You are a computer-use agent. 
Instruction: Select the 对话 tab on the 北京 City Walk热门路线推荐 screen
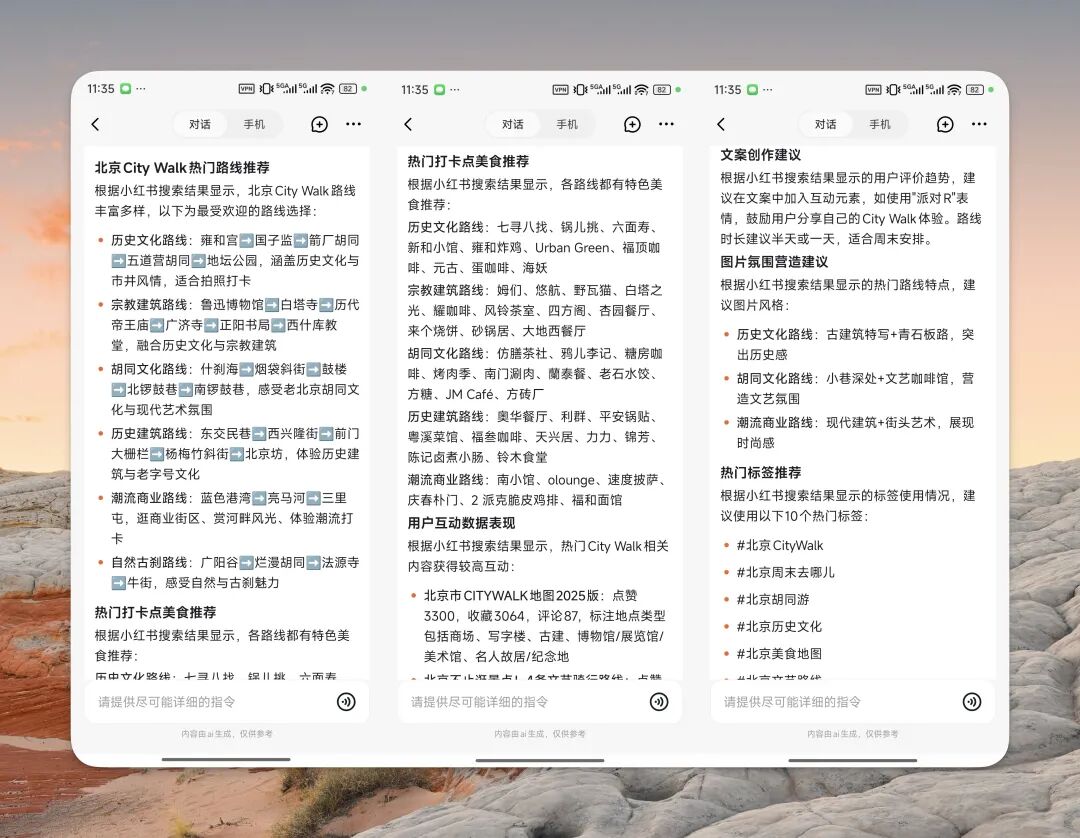[200, 124]
